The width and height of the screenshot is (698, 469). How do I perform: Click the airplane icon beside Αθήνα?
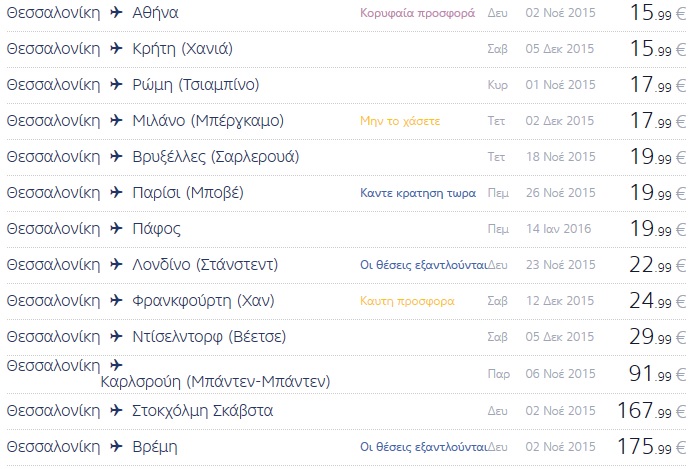tap(116, 12)
